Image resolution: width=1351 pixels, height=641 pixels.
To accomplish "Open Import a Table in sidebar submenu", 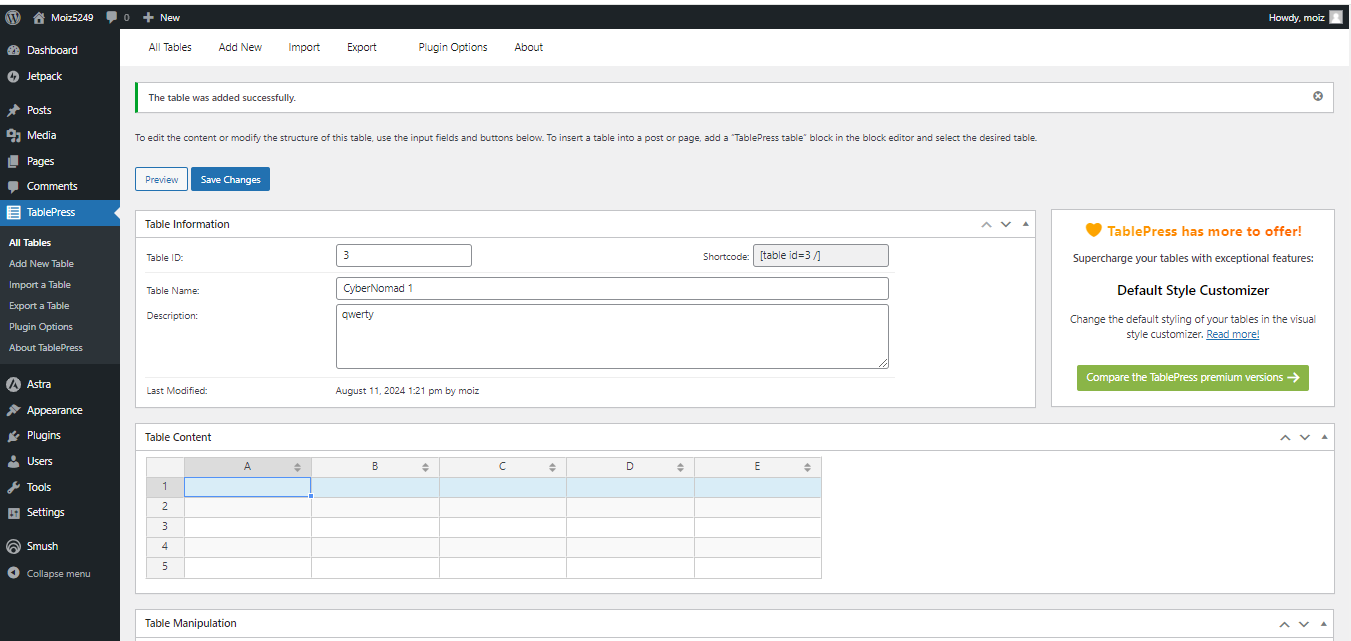I will (x=40, y=285).
